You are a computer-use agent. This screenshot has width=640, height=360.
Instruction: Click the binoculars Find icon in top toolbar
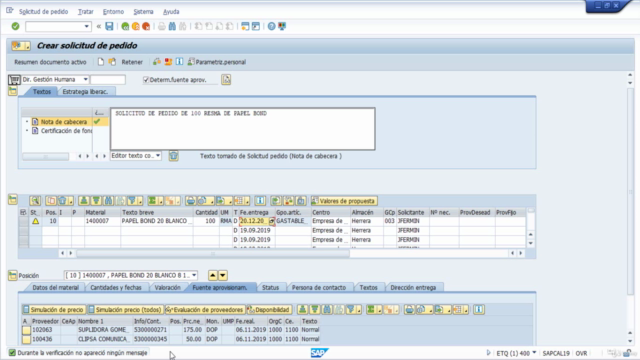point(172,26)
